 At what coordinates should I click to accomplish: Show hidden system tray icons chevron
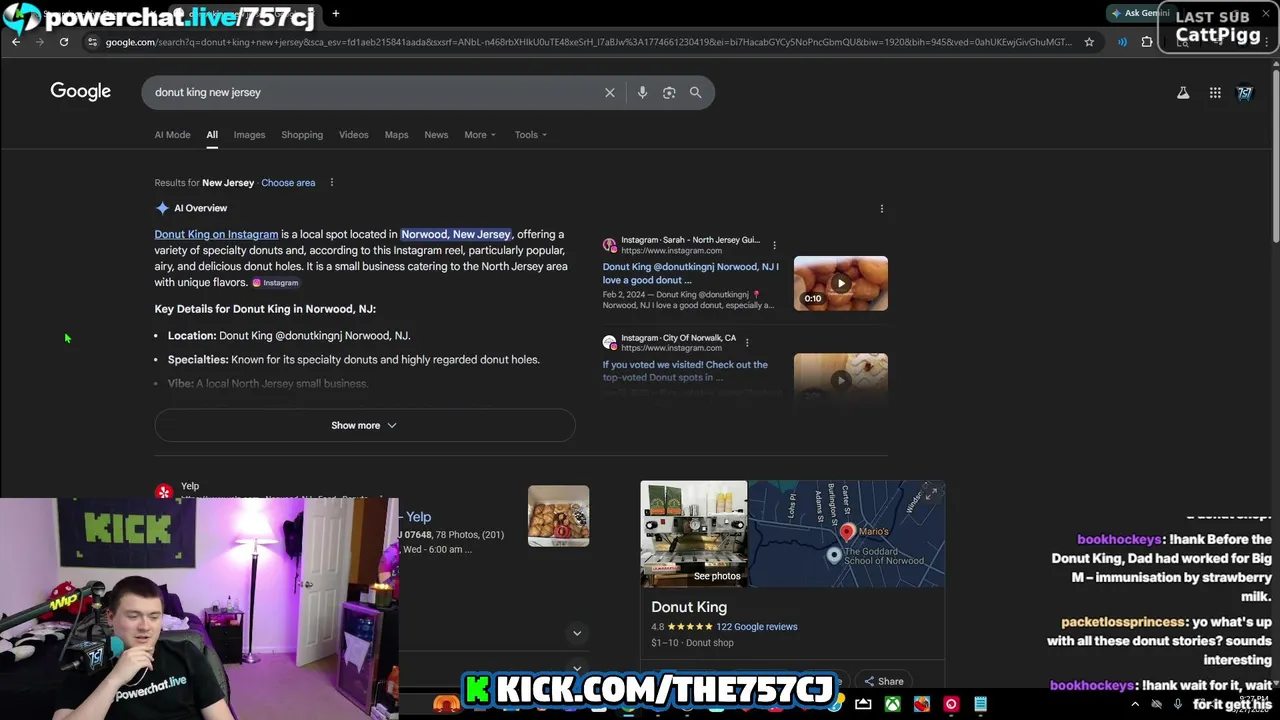pos(1135,705)
